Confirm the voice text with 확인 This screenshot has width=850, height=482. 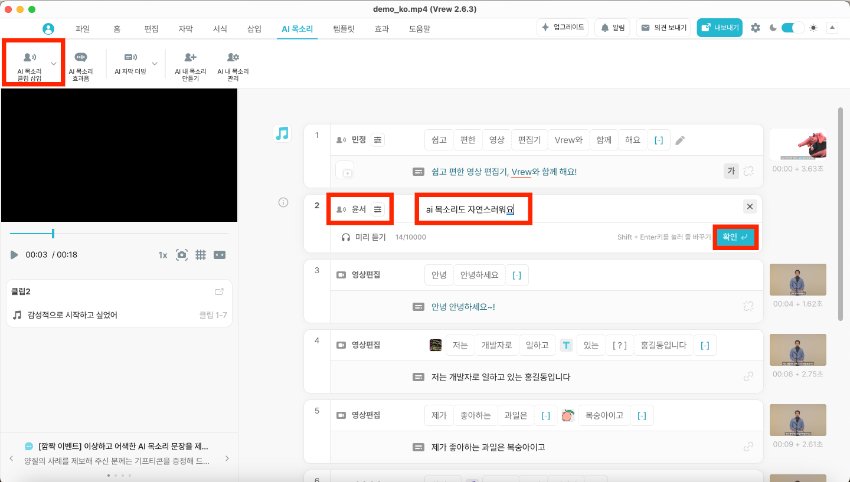click(x=734, y=237)
